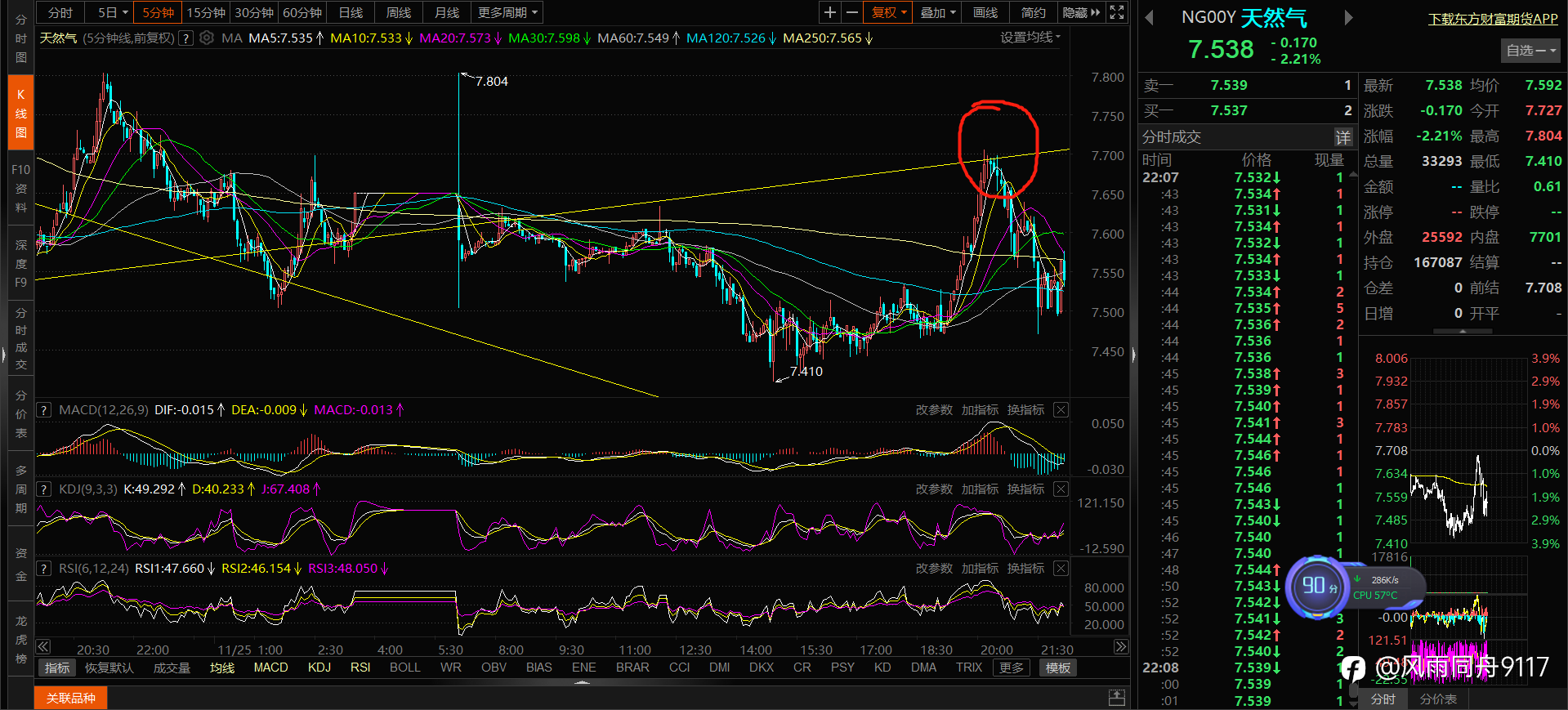The height and width of the screenshot is (710, 1568).
Task: Switch to 月线 monthly chart
Action: pos(447,12)
